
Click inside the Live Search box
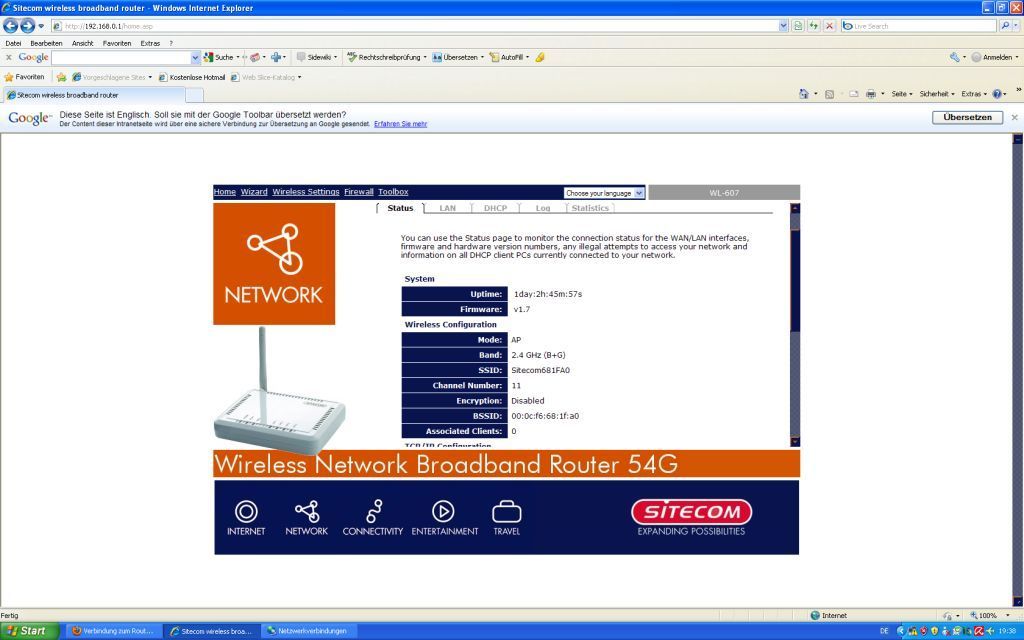pos(920,26)
